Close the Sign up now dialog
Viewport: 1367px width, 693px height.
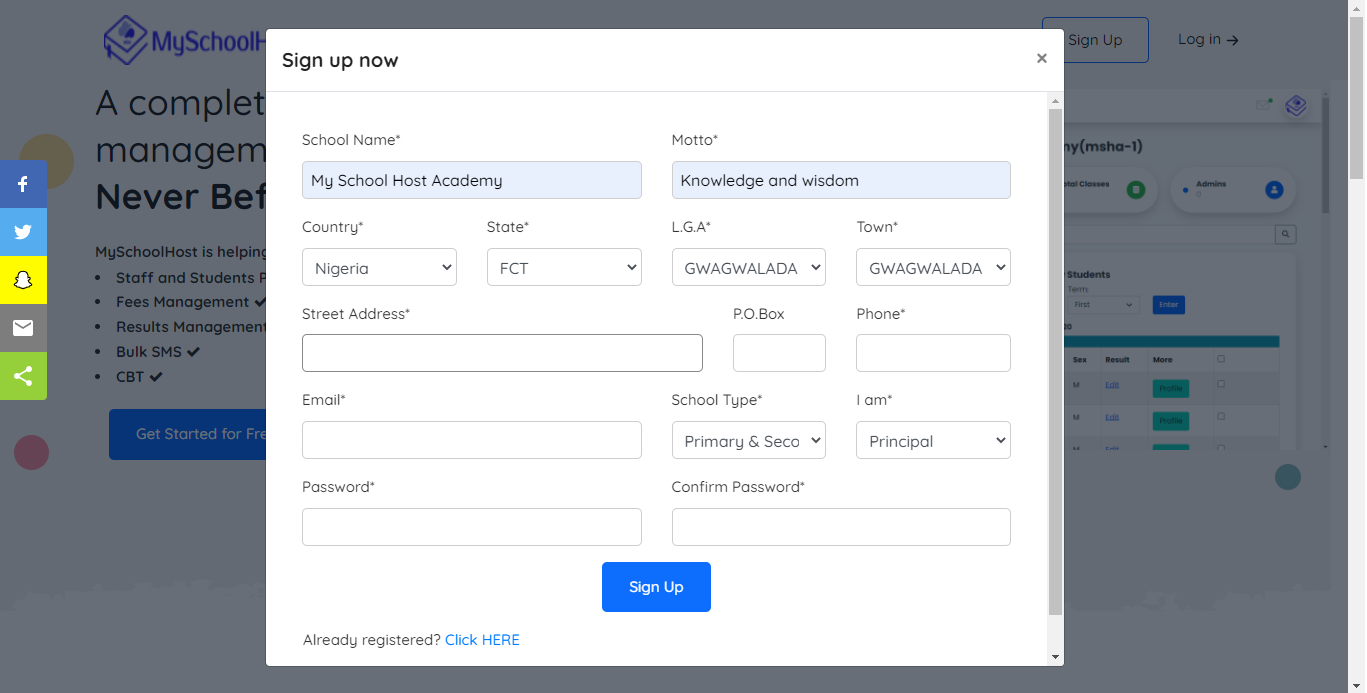click(x=1041, y=59)
